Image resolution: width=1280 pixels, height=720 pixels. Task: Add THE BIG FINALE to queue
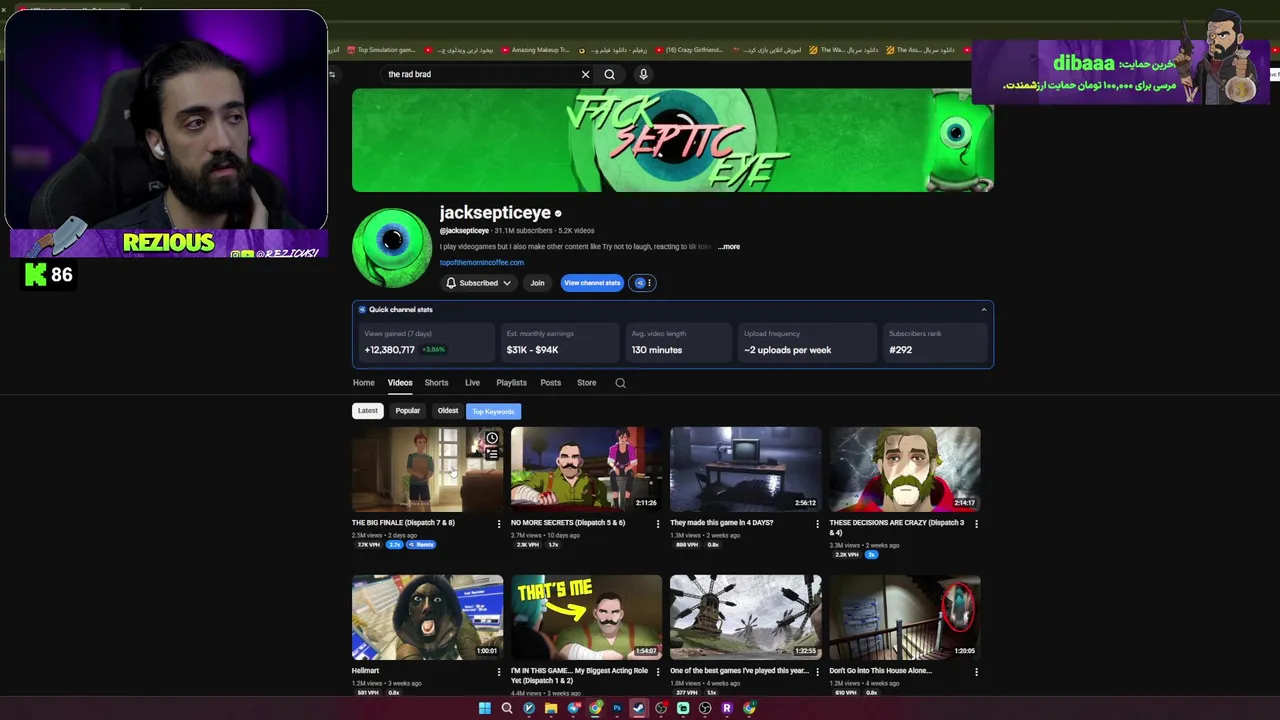point(491,454)
